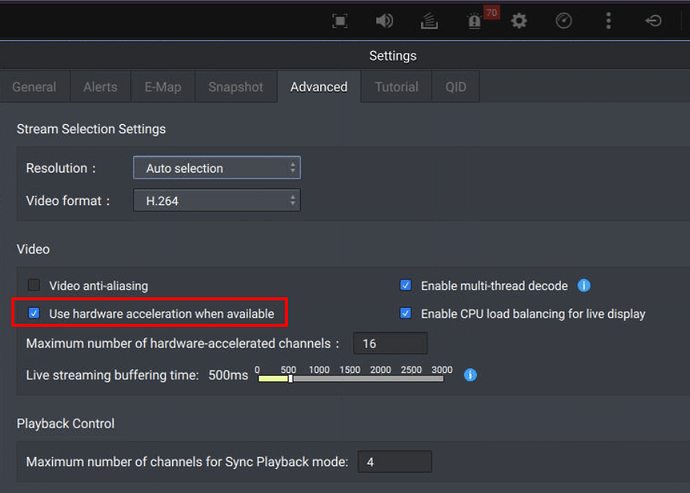Toggle Use hardware acceleration when available
The image size is (690, 493).
34,313
